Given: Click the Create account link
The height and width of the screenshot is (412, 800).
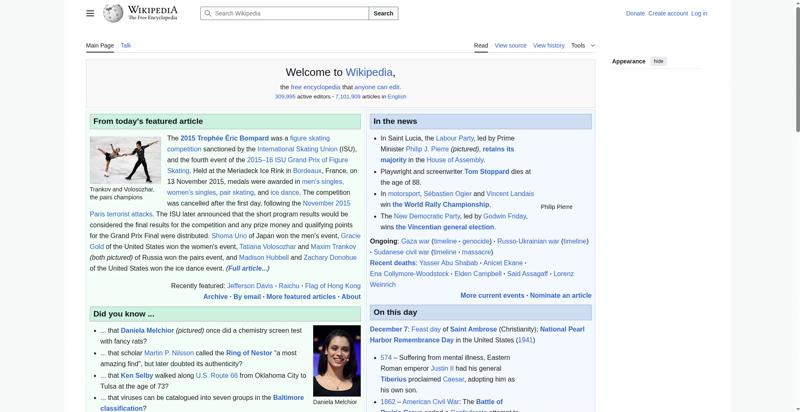Looking at the screenshot, I should pyautogui.click(x=668, y=13).
